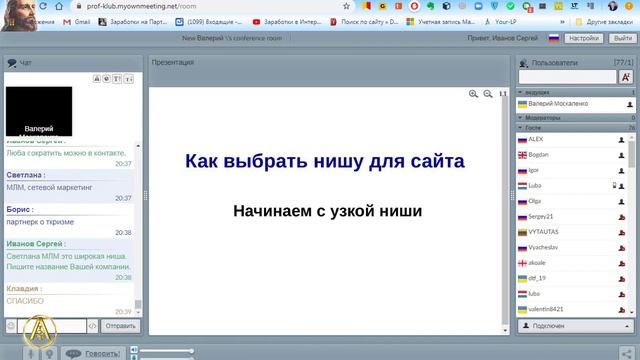Screen dimensions: 640x360
Task: Click the user status icon next to Sergey21
Action: click(622, 217)
